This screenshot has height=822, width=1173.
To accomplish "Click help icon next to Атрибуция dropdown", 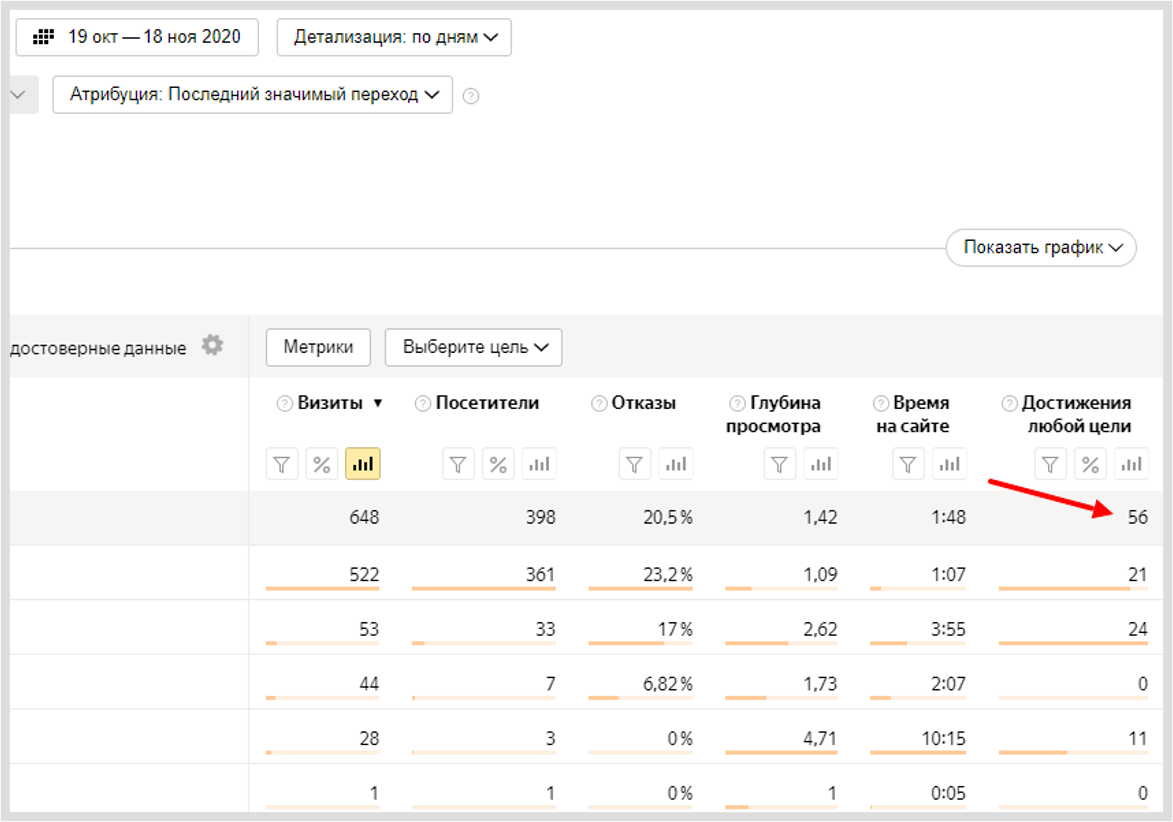I will tap(471, 96).
